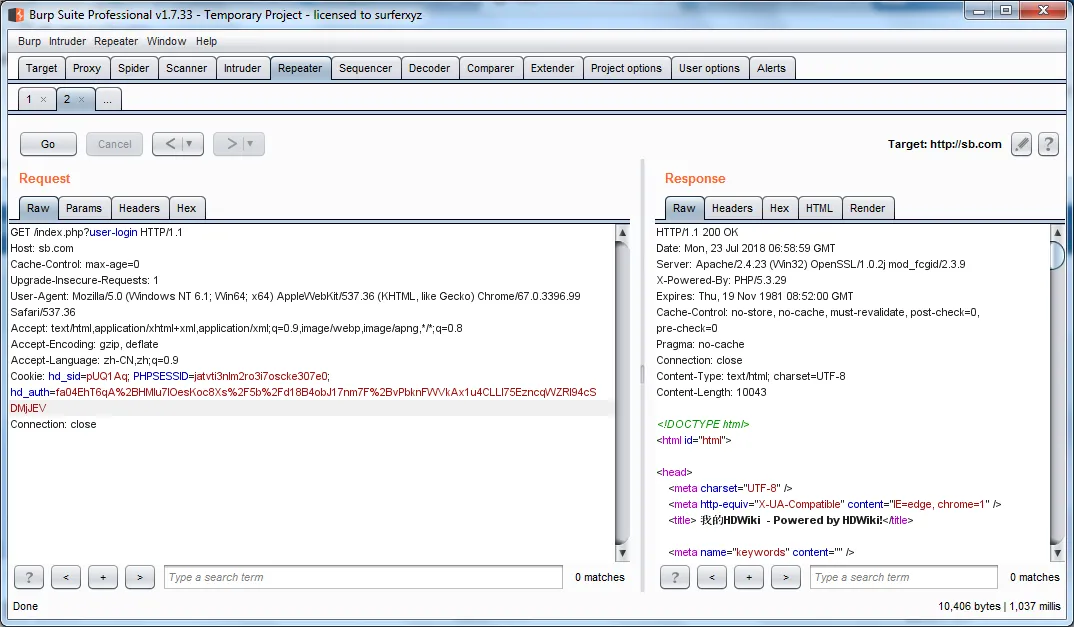Image resolution: width=1074 pixels, height=627 pixels.
Task: Open the Intruder menu in menu bar
Action: click(67, 41)
